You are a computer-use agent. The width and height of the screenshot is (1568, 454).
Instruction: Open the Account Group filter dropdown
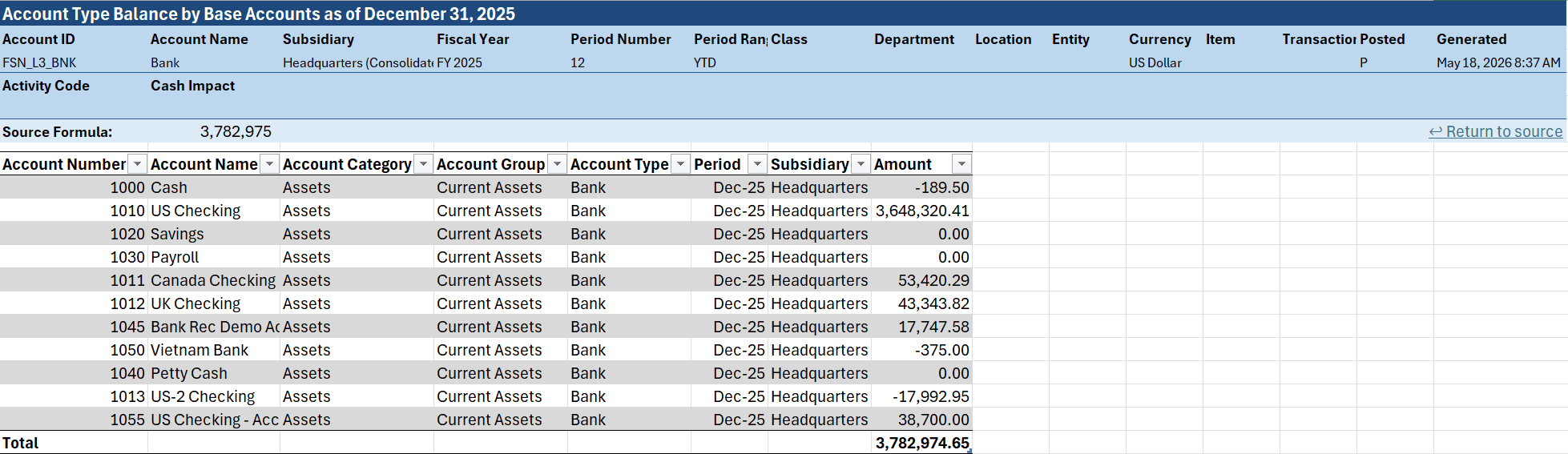click(558, 164)
